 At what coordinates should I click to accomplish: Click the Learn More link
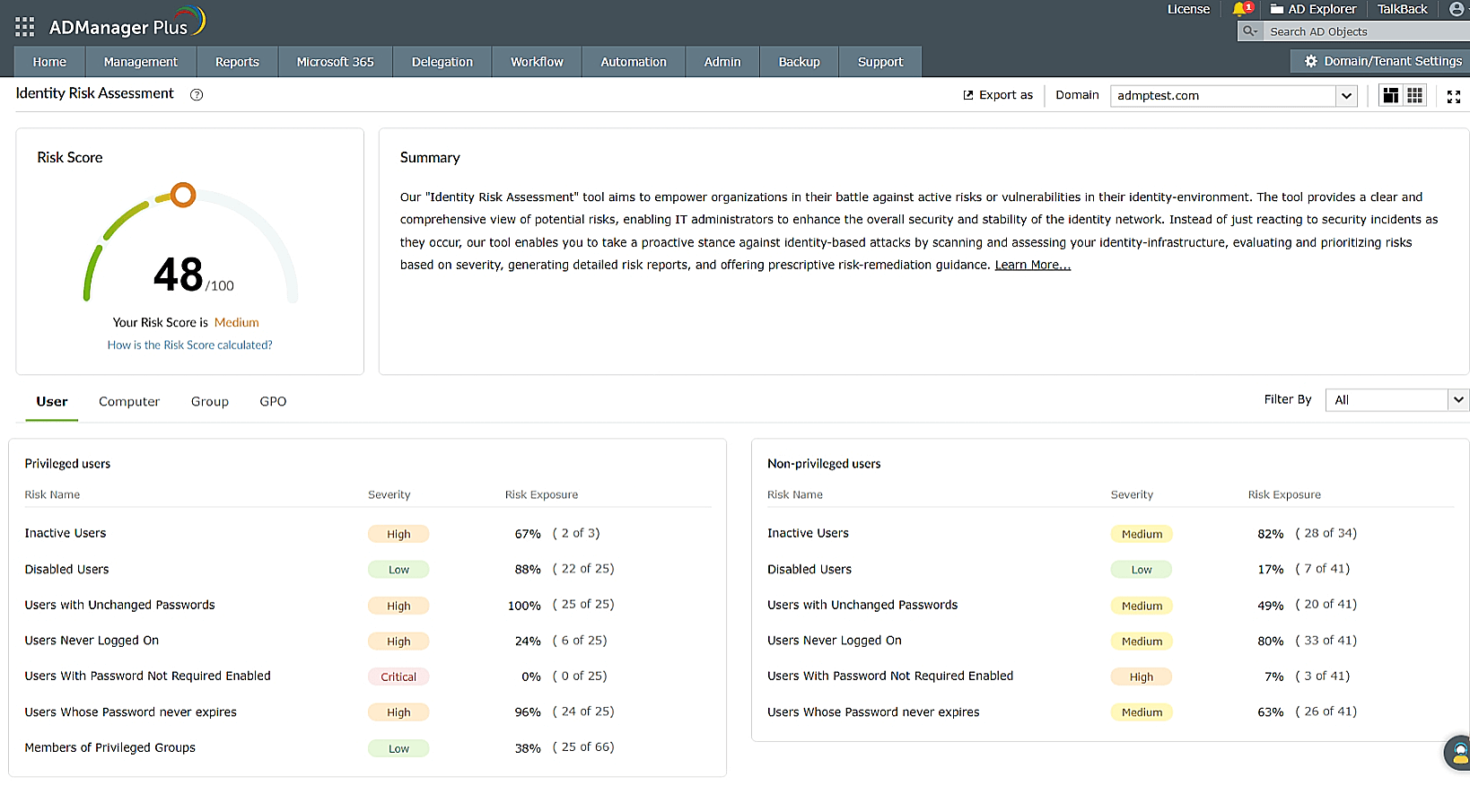1032,264
